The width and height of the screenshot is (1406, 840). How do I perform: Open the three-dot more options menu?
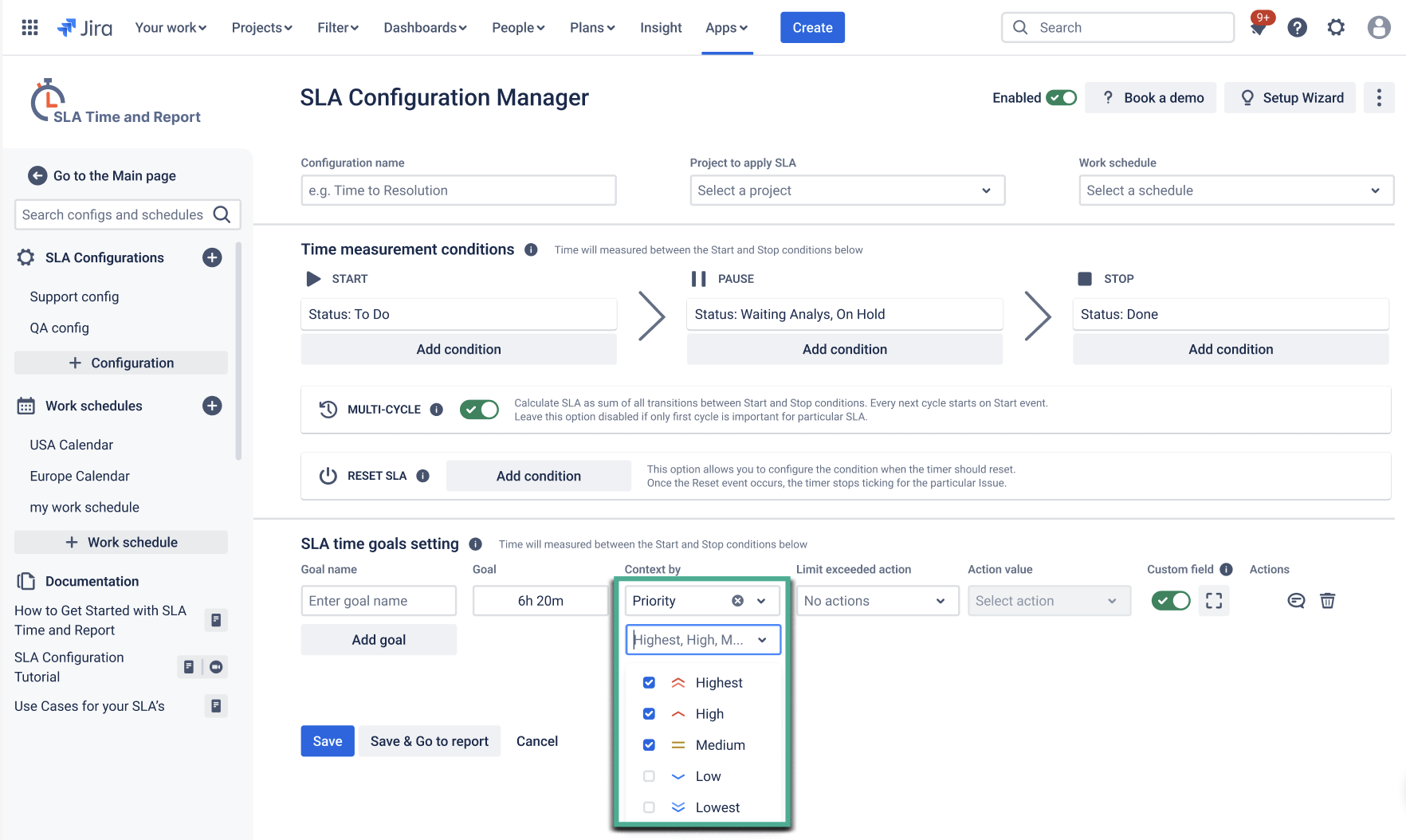[1379, 98]
